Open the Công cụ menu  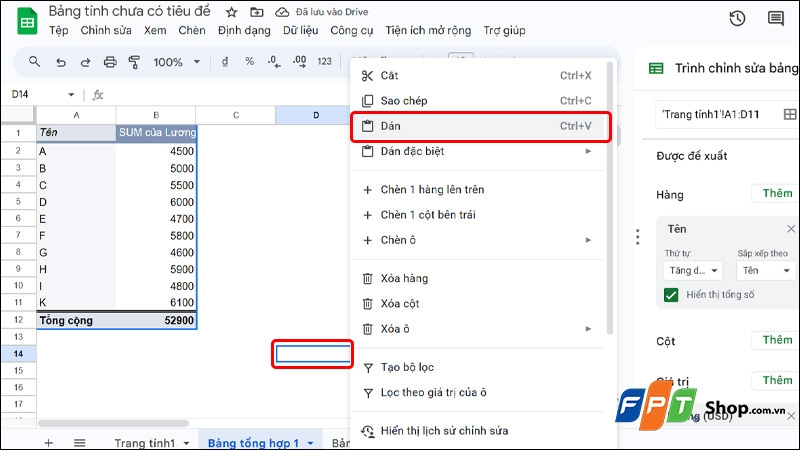[x=352, y=31]
